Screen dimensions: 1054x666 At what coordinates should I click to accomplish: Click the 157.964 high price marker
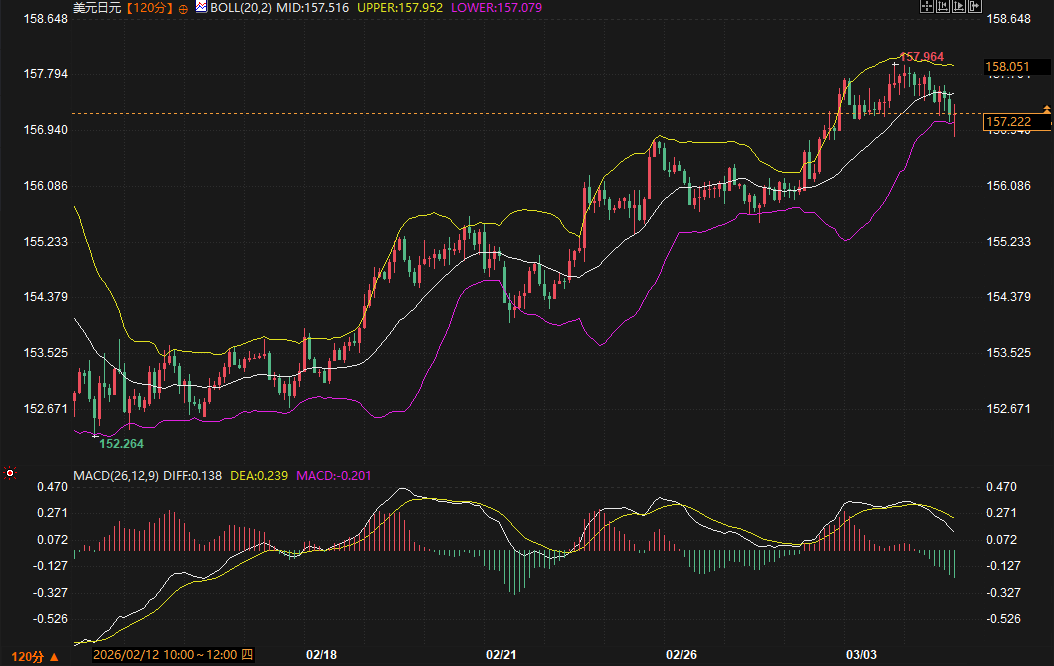pos(921,57)
